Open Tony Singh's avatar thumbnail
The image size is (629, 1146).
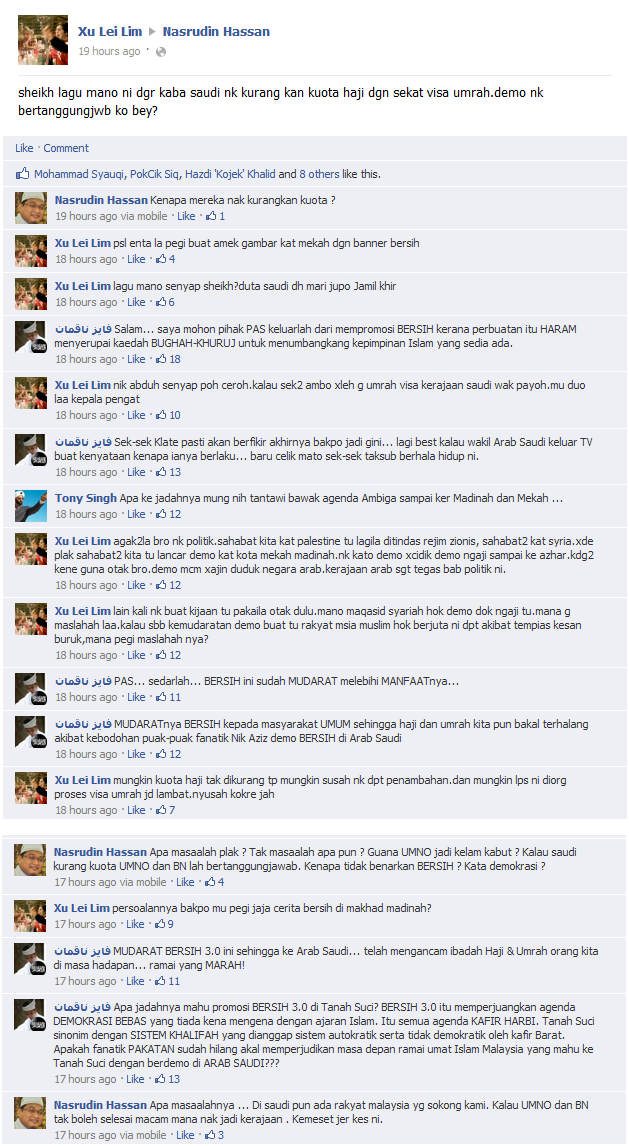click(31, 506)
